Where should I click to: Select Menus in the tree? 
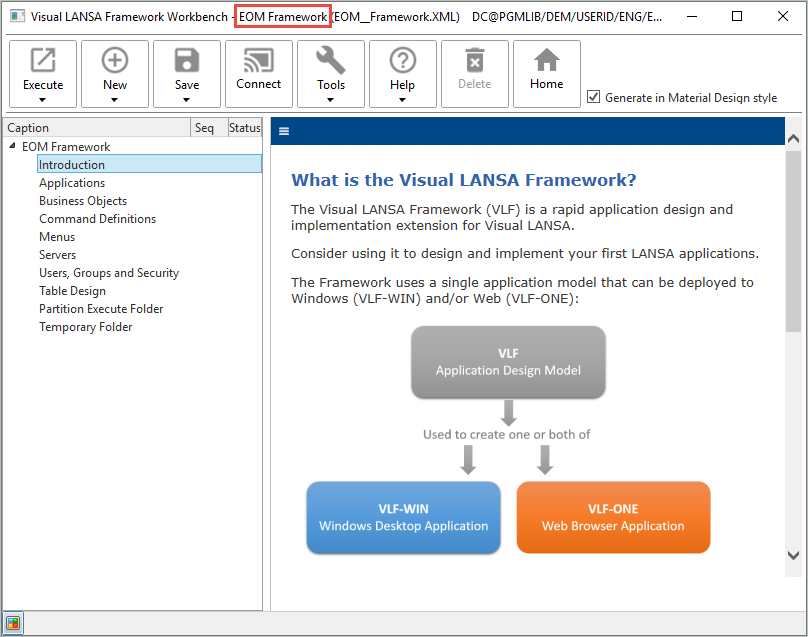tap(57, 237)
